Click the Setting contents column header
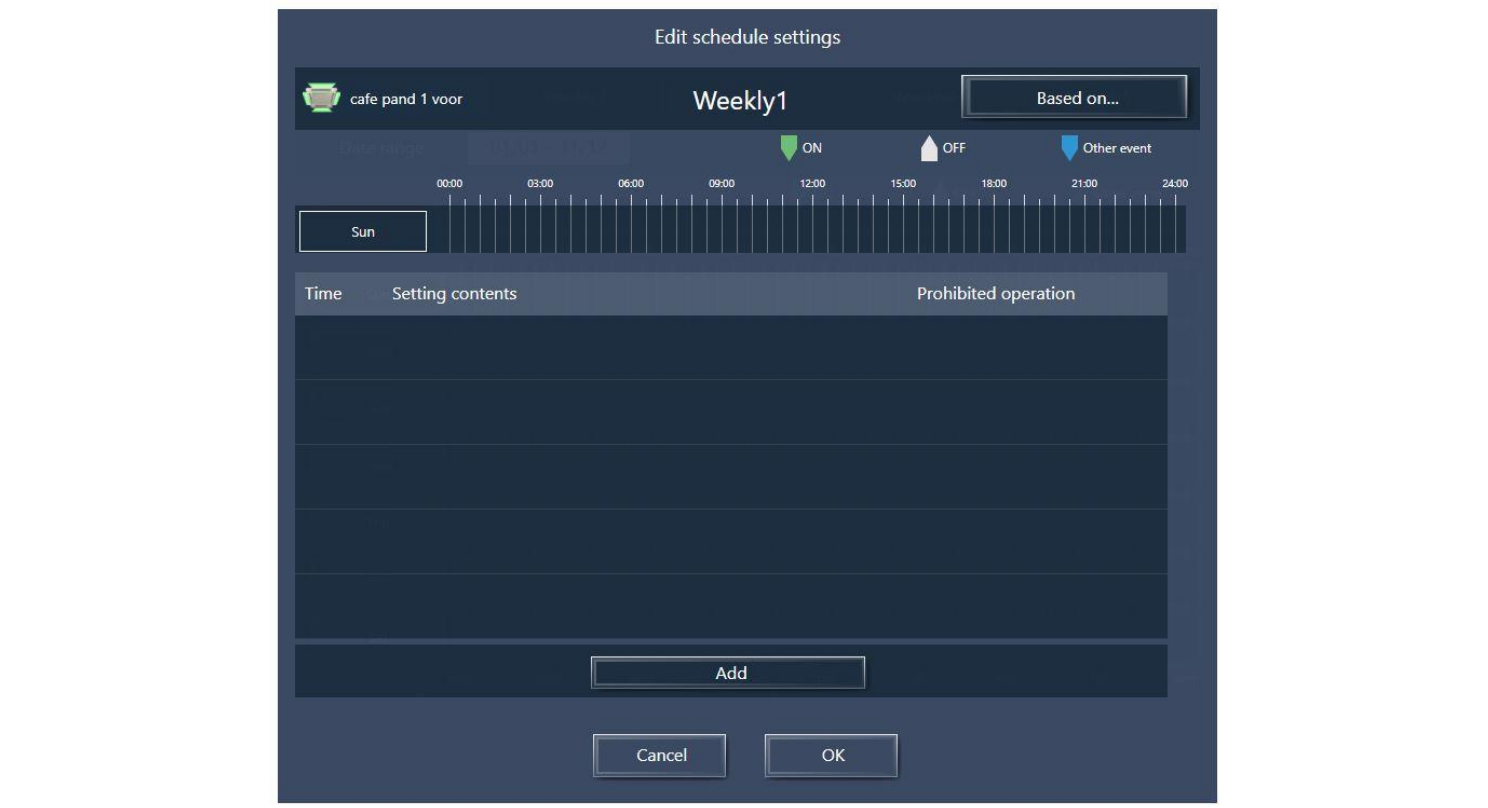Image resolution: width=1488 pixels, height=808 pixels. (454, 294)
